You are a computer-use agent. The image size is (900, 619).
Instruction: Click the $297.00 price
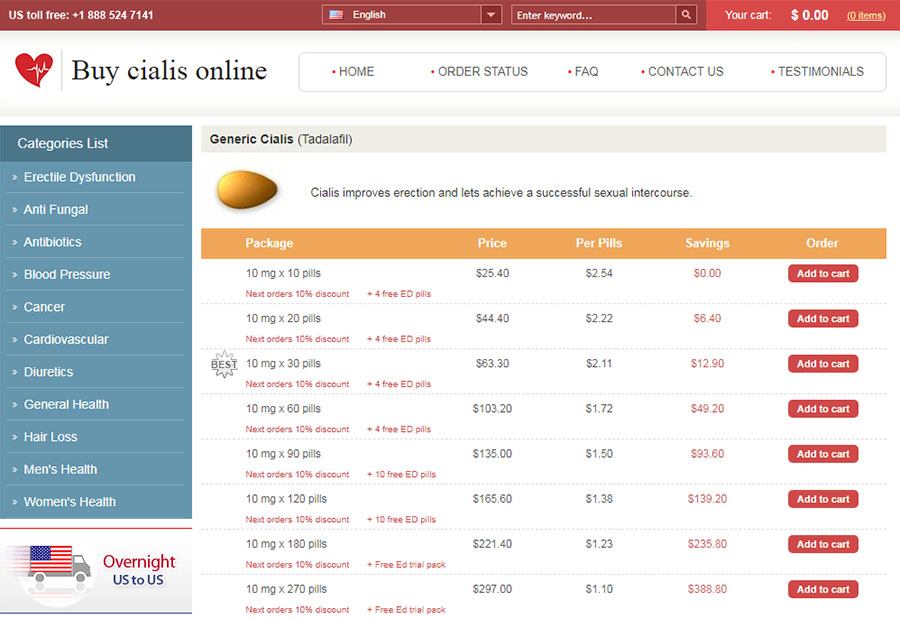coord(492,589)
